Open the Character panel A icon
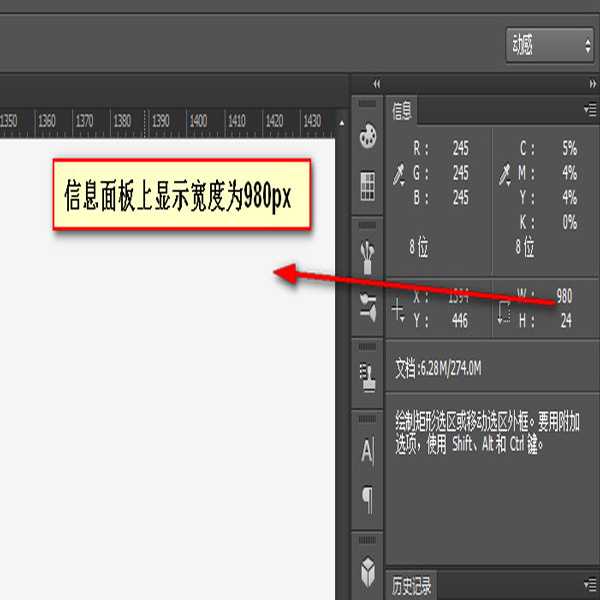The height and width of the screenshot is (600, 600). (368, 451)
